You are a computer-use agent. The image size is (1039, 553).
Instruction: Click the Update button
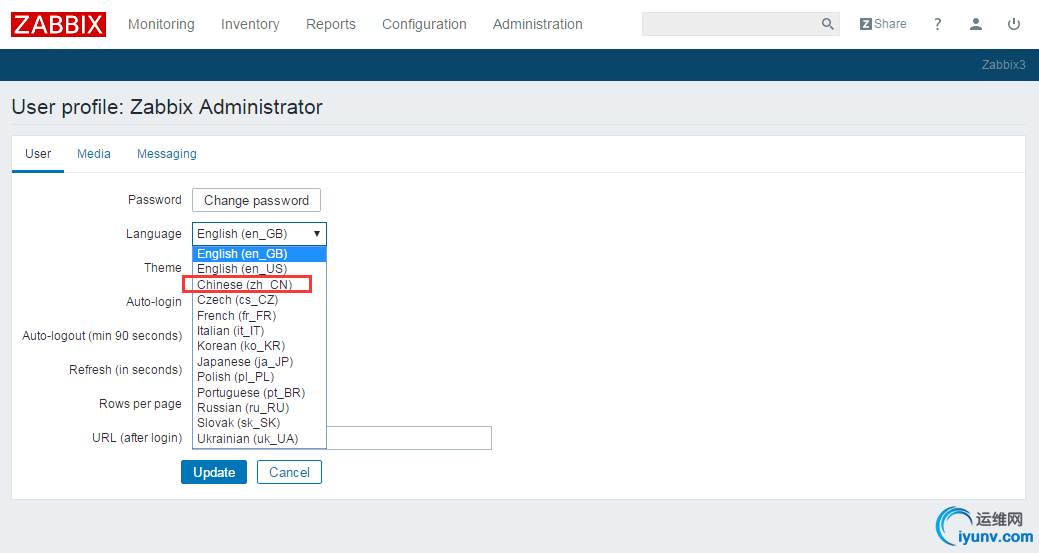coord(214,472)
